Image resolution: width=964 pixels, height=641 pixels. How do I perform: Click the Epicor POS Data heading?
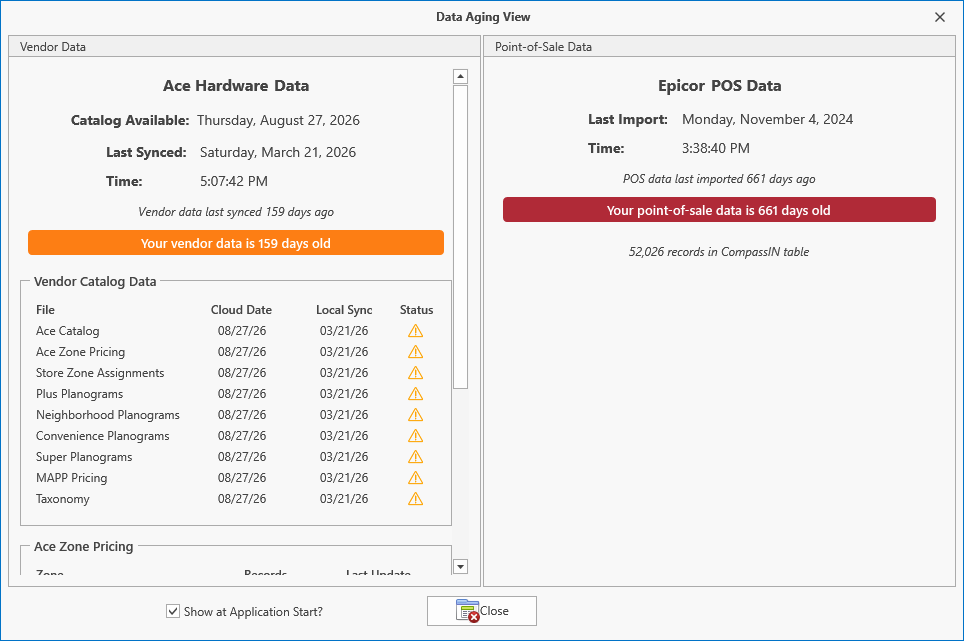pos(720,85)
